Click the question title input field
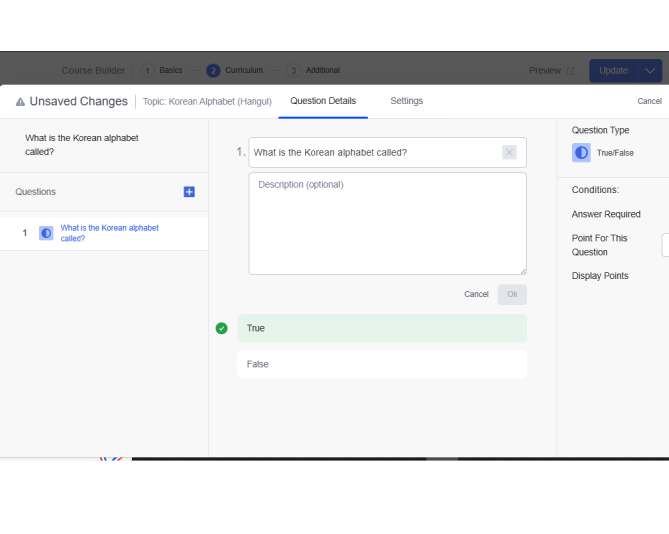The height and width of the screenshot is (534, 669). [x=375, y=153]
